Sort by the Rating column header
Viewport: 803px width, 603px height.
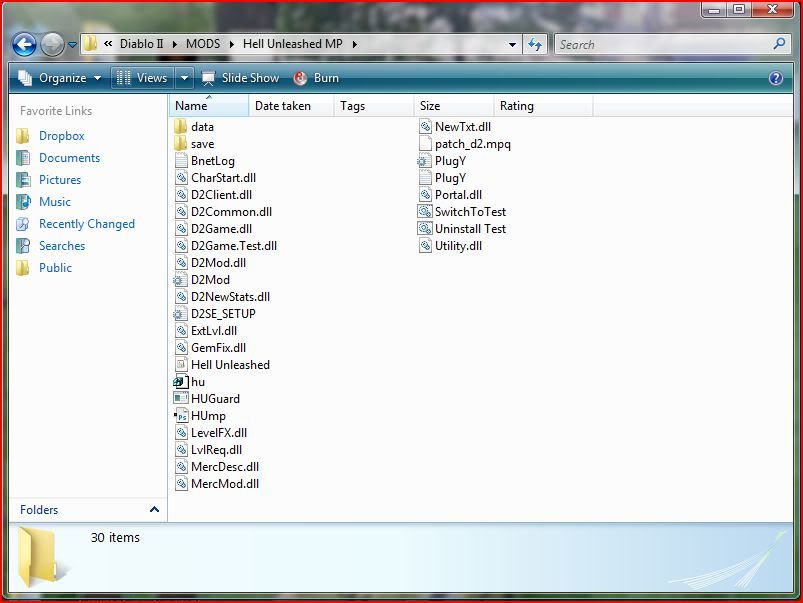point(543,106)
